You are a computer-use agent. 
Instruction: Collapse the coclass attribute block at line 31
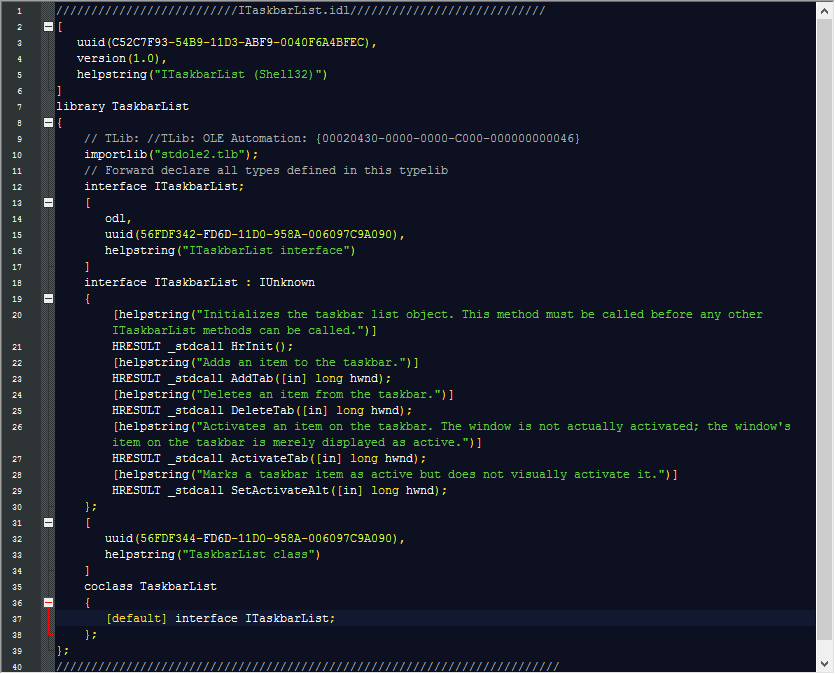(x=47, y=522)
